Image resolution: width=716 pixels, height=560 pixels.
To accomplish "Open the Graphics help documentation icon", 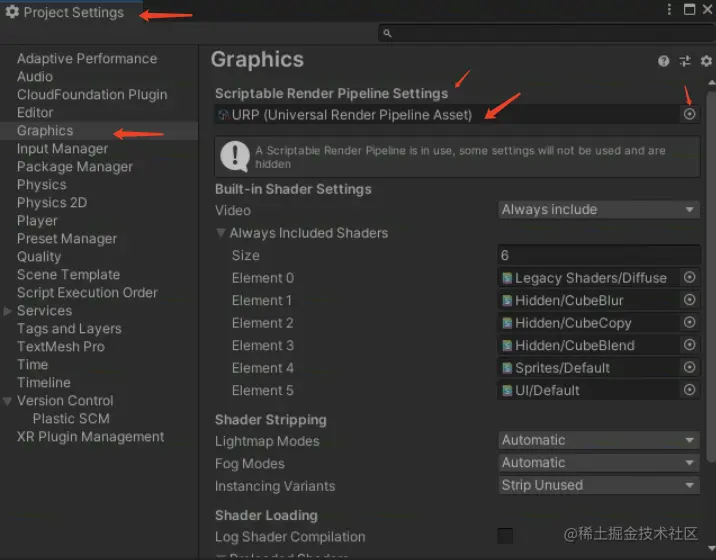I will pyautogui.click(x=663, y=61).
